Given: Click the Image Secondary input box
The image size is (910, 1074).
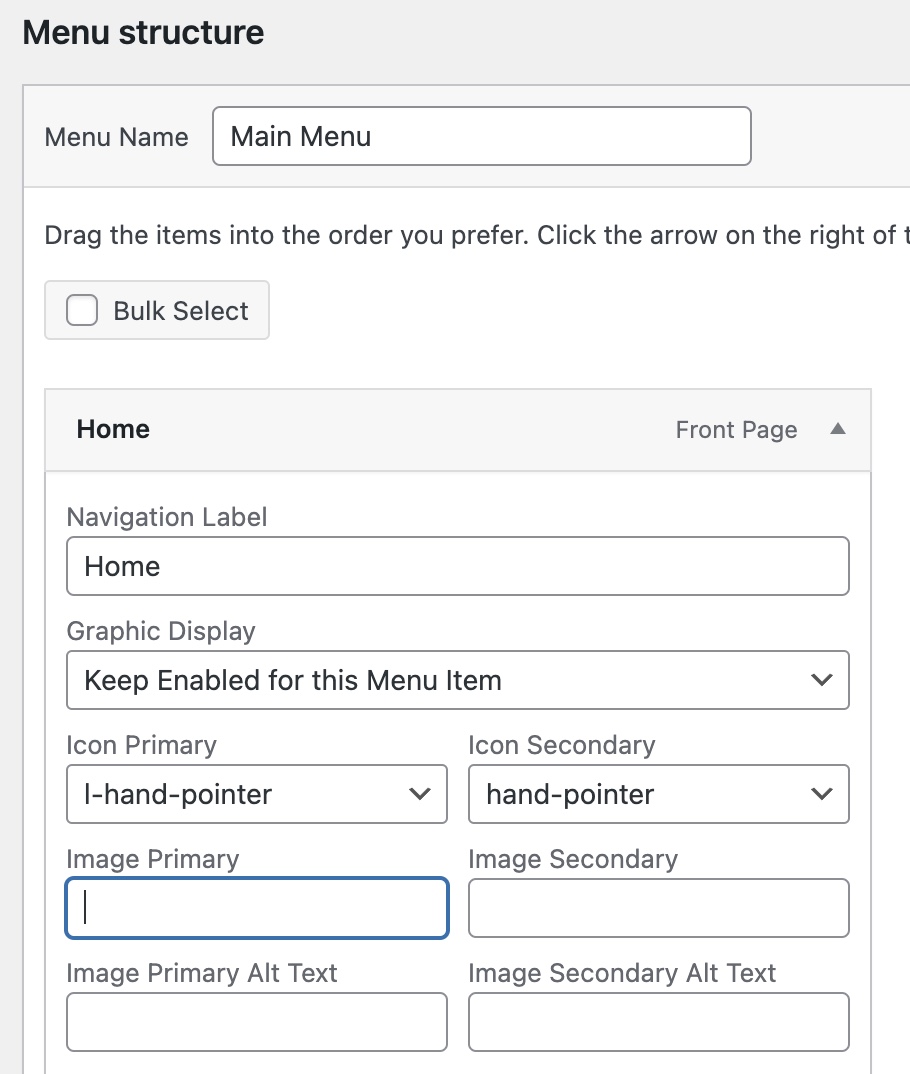Looking at the screenshot, I should [658, 908].
